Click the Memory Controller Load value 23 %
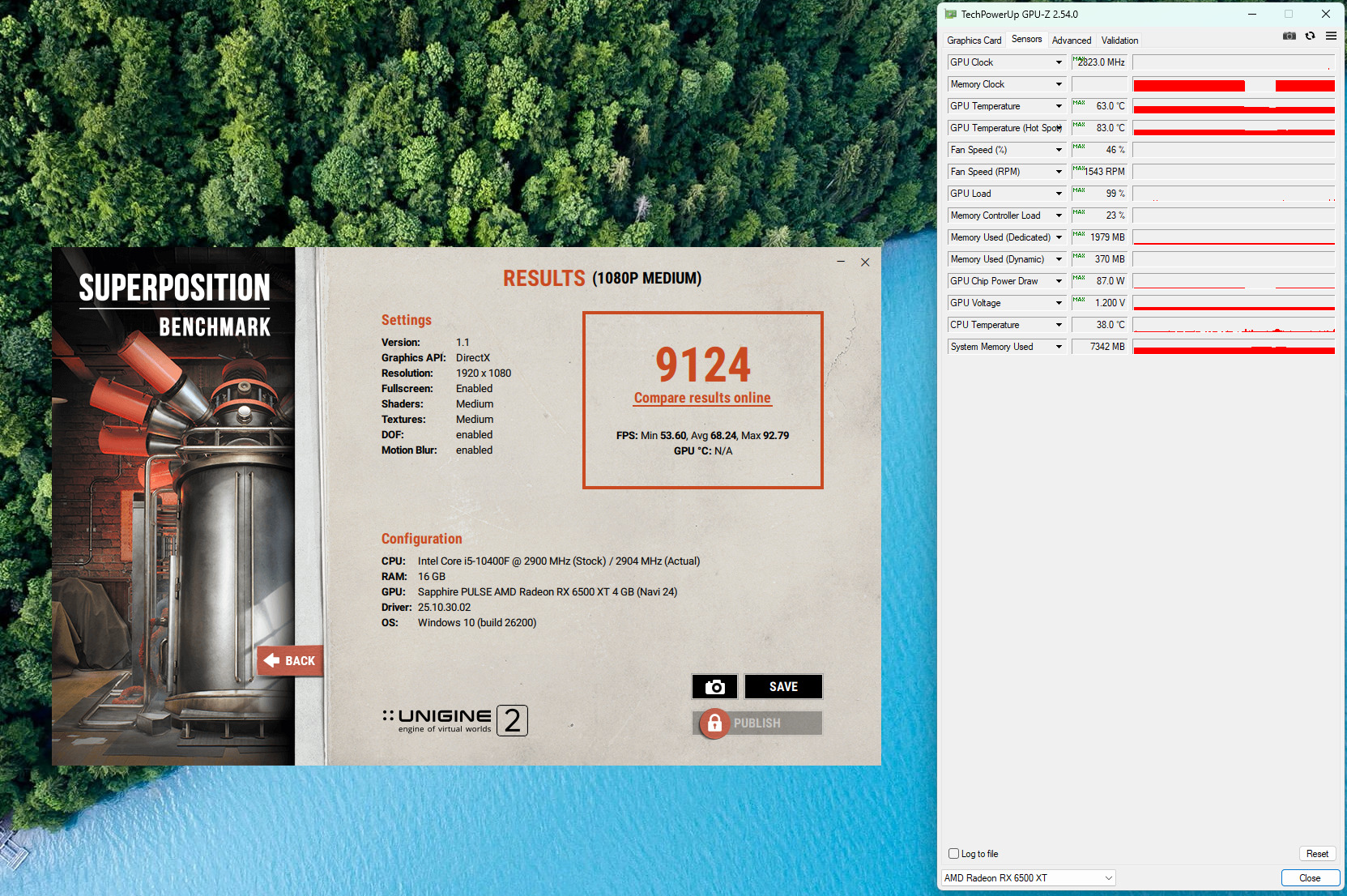Image resolution: width=1347 pixels, height=896 pixels. pyautogui.click(x=1099, y=215)
